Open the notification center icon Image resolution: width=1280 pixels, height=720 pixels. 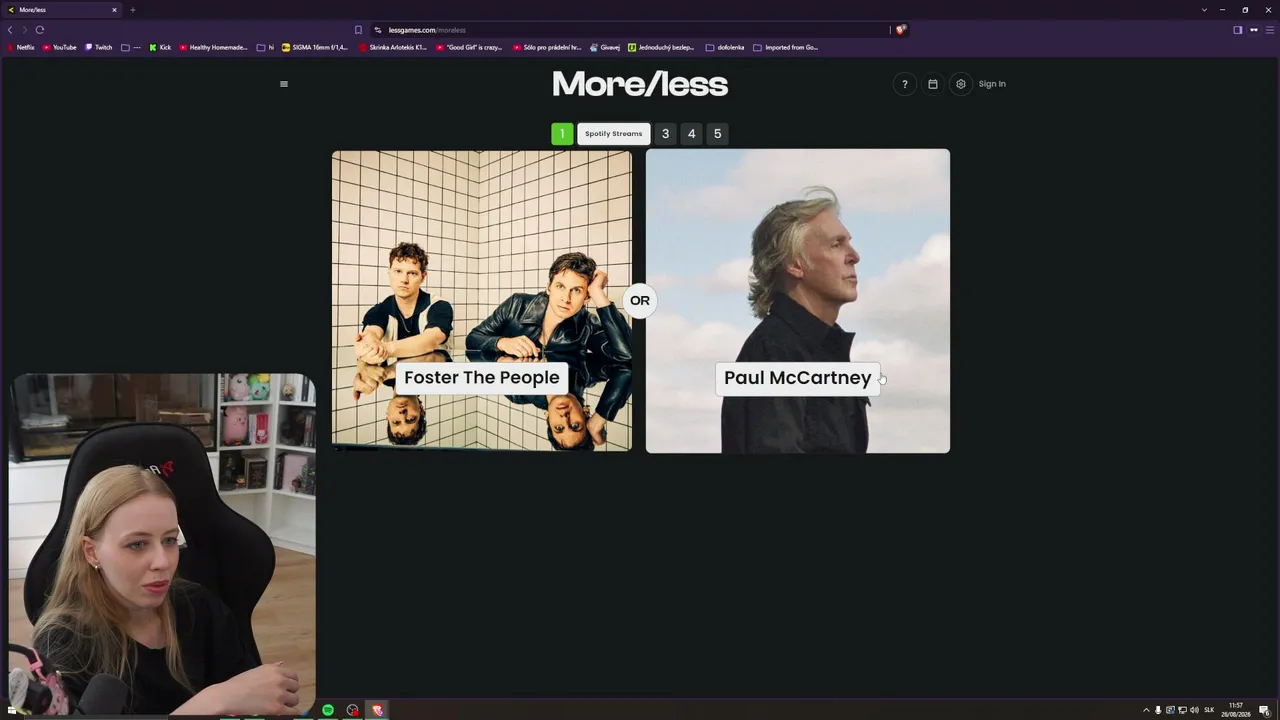pyautogui.click(x=1264, y=710)
